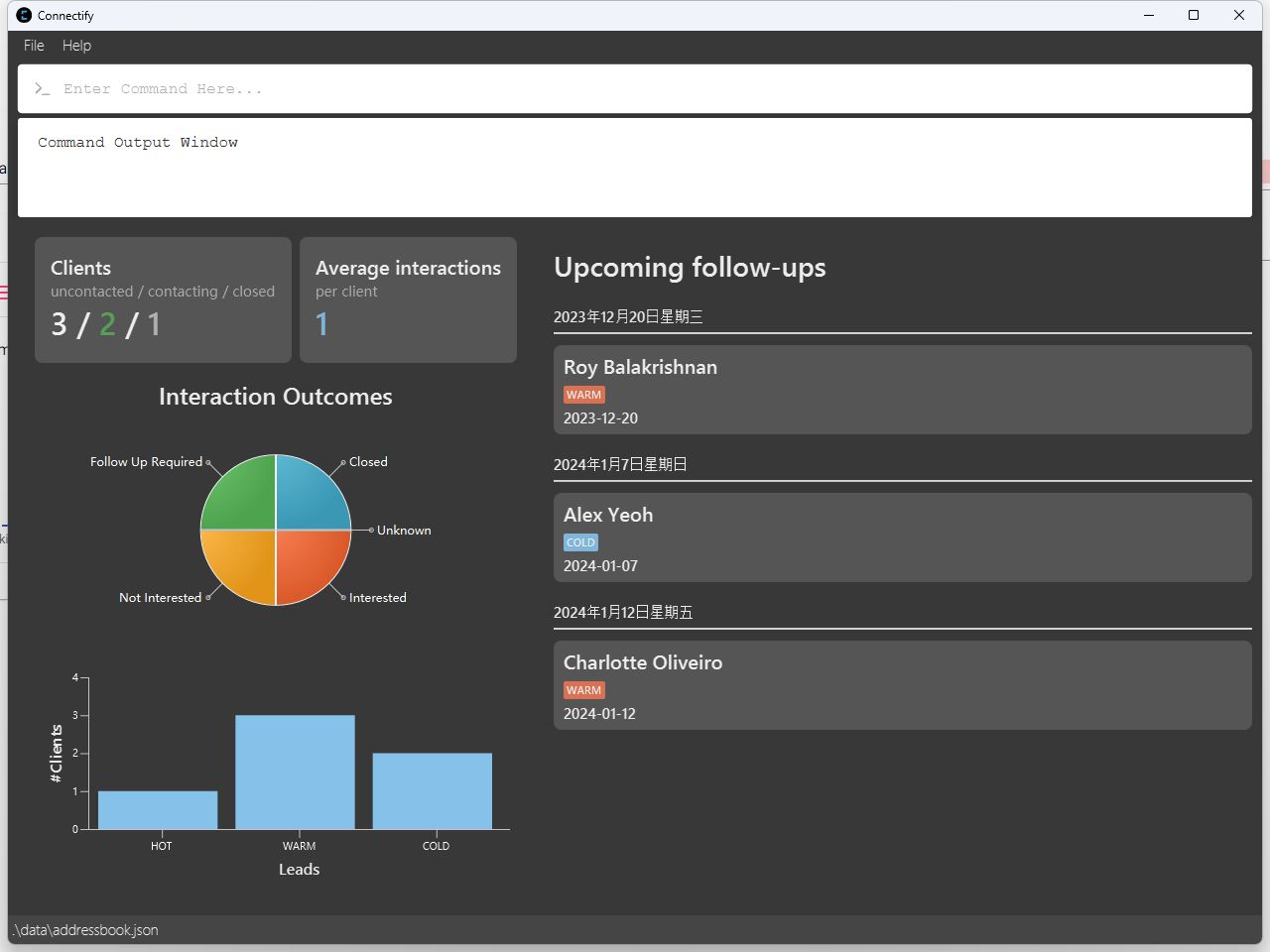Click the WARM axis label under the chart
The height and width of the screenshot is (952, 1270).
(x=299, y=846)
